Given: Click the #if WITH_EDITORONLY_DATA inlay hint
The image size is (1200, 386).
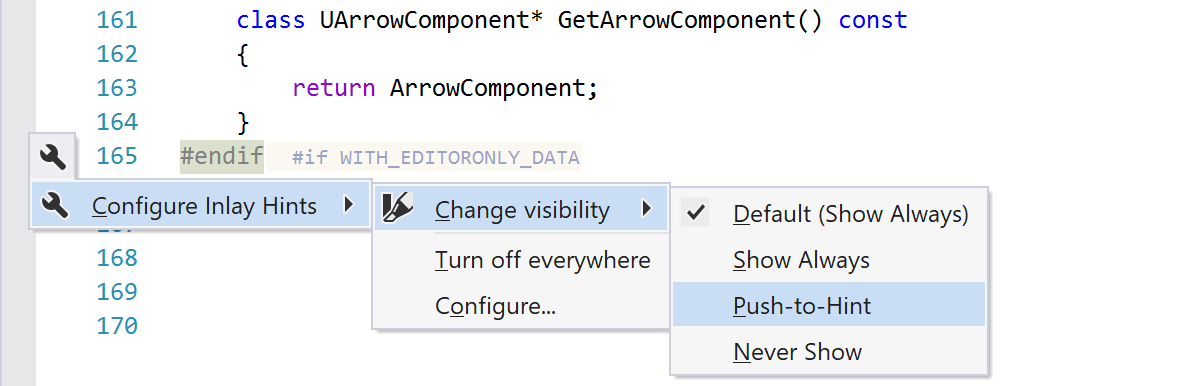Looking at the screenshot, I should [435, 157].
